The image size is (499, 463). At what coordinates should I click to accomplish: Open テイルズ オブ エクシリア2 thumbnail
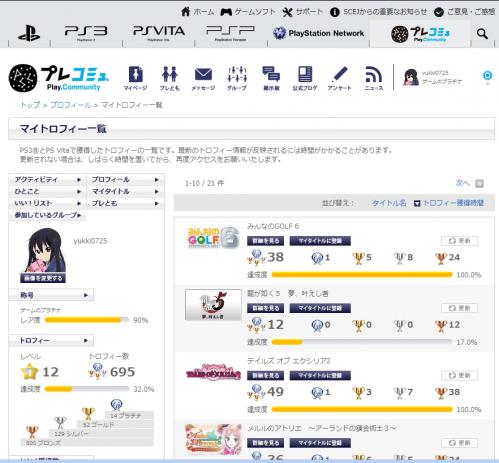[213, 372]
